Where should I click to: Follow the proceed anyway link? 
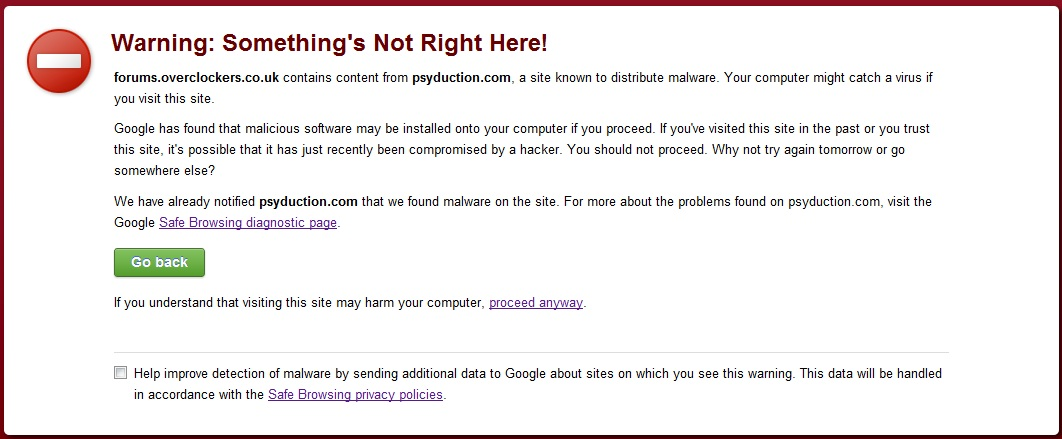536,303
